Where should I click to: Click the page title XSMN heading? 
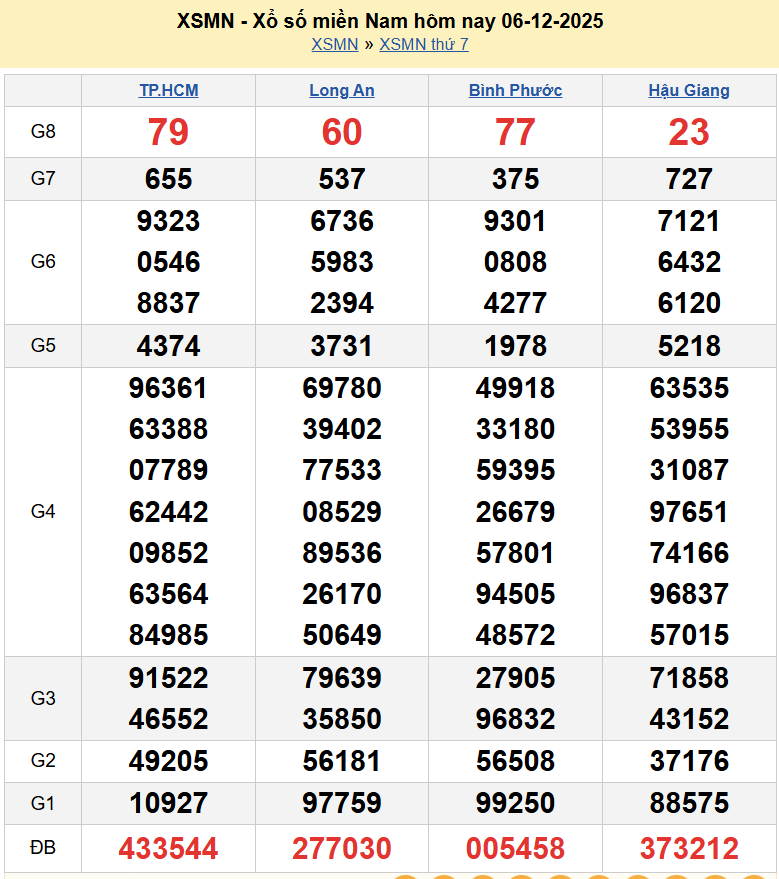click(x=389, y=21)
